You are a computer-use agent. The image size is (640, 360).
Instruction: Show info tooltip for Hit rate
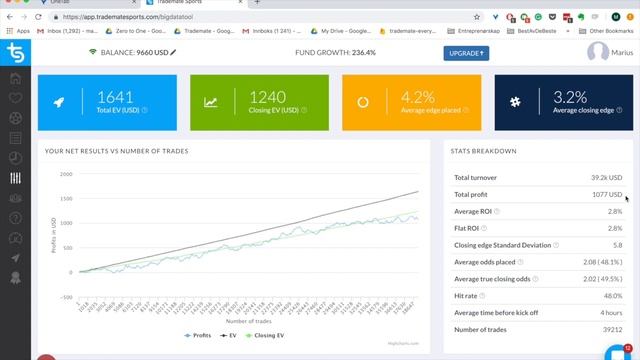(x=482, y=296)
